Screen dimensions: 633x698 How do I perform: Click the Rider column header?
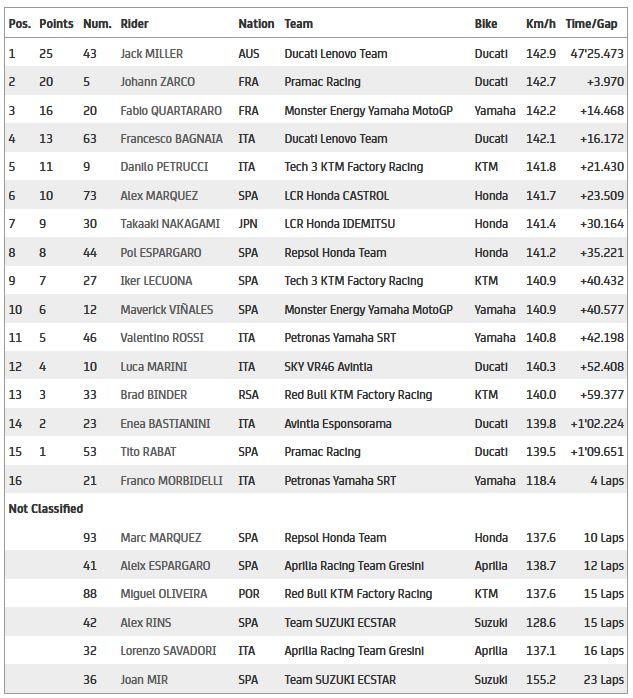pos(134,23)
